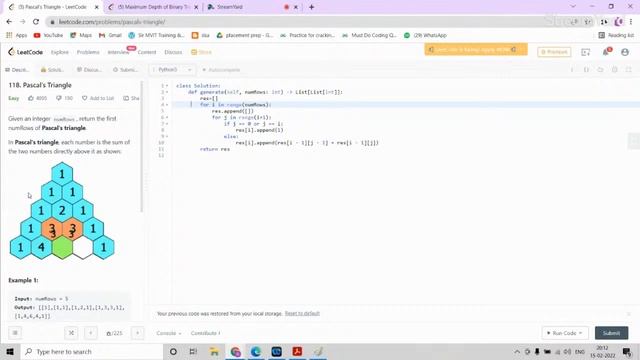
Task: Open the YouTube bookmark
Action: (x=49, y=36)
